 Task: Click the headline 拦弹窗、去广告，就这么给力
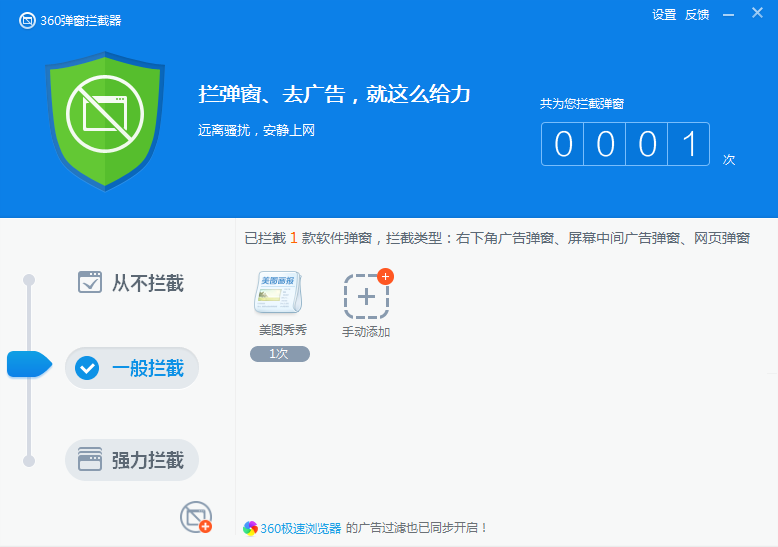[334, 94]
